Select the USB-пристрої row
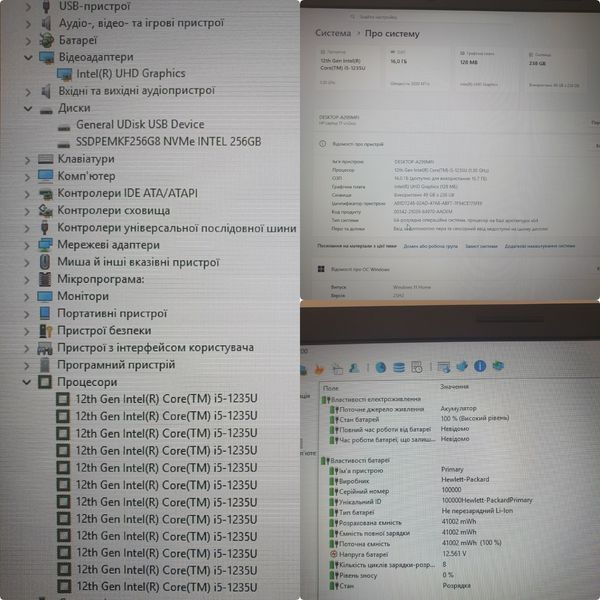The image size is (600, 600). [95, 6]
